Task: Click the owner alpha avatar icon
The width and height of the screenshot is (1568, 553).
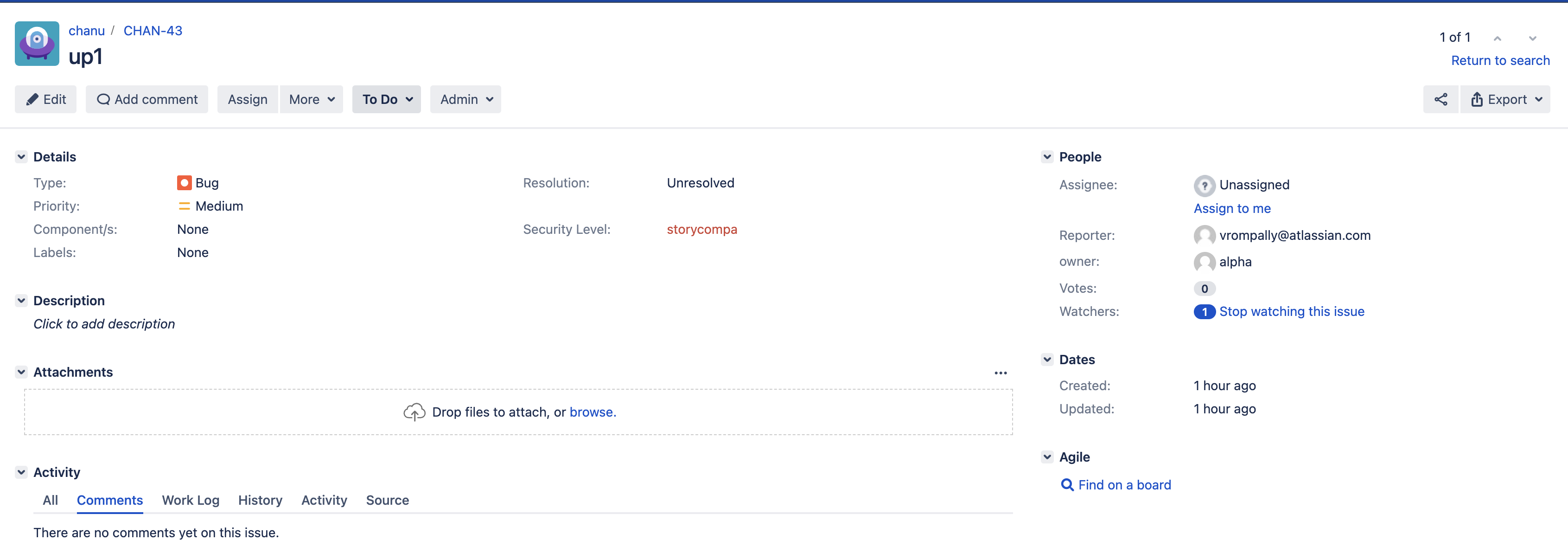Action: click(x=1204, y=262)
